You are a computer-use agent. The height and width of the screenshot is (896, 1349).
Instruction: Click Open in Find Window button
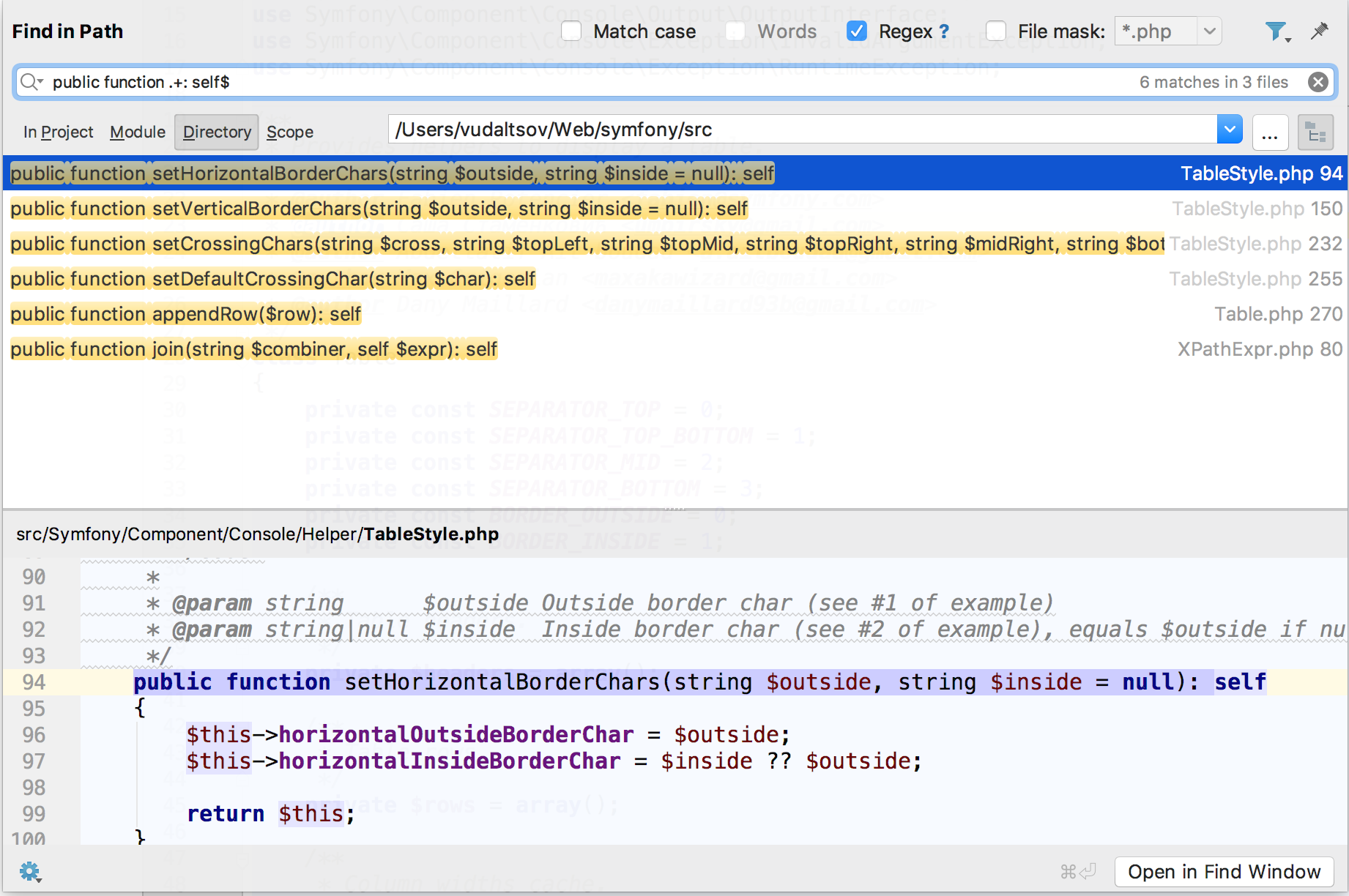point(1224,872)
